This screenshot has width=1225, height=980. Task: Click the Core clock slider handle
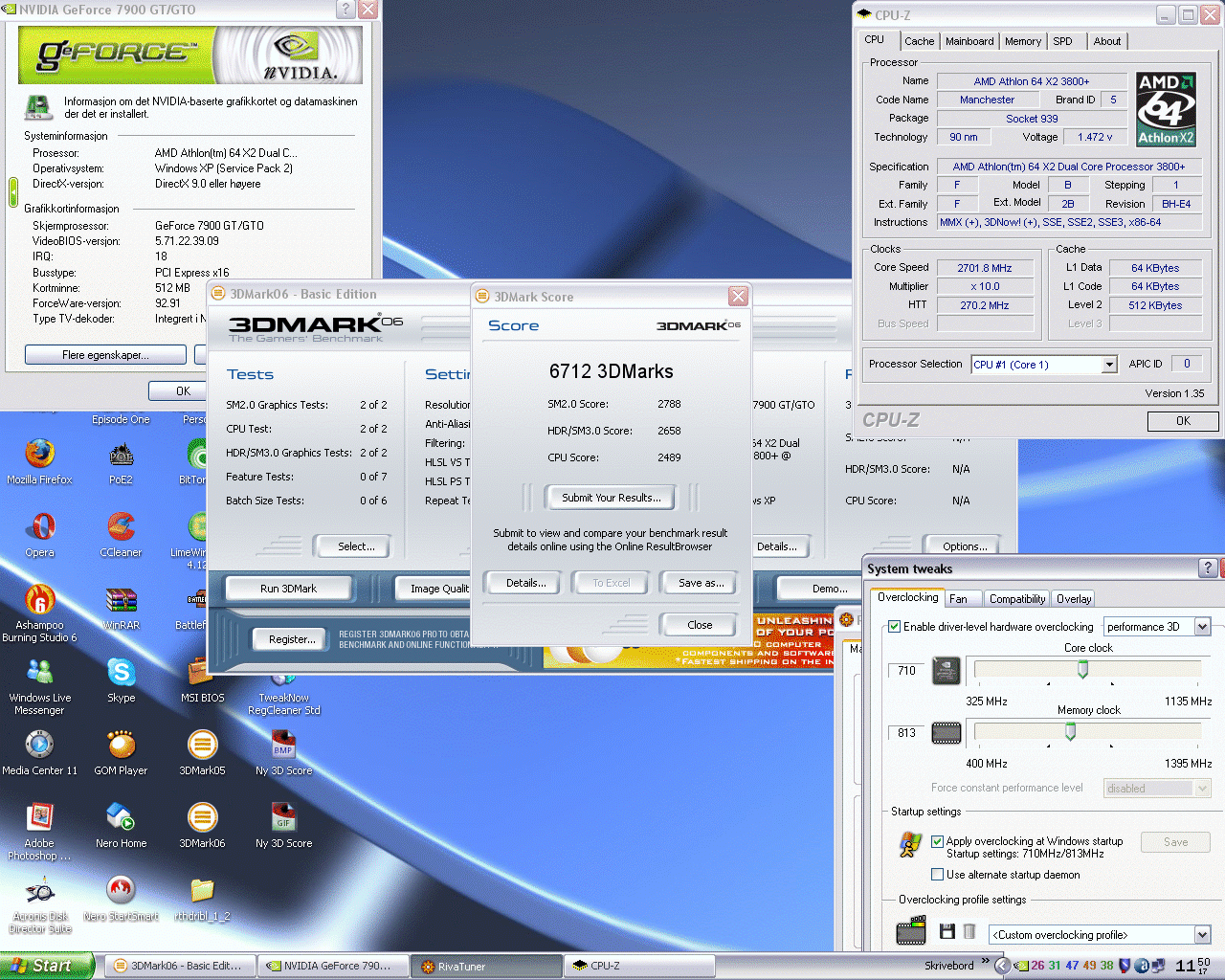(1082, 670)
